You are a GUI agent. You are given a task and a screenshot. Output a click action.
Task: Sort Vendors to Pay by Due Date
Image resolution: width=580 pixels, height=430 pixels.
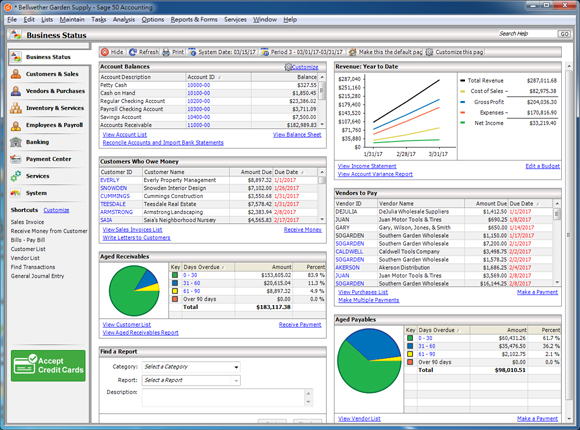pos(530,204)
